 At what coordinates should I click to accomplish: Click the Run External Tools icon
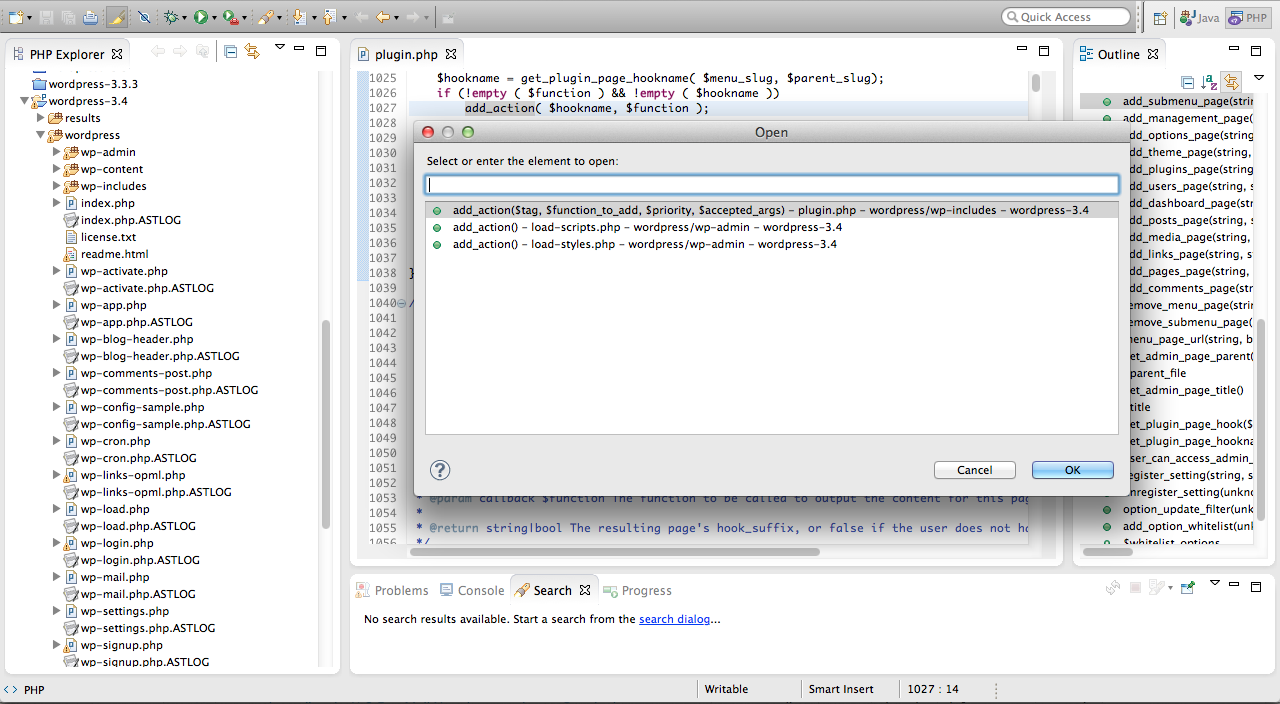click(230, 17)
